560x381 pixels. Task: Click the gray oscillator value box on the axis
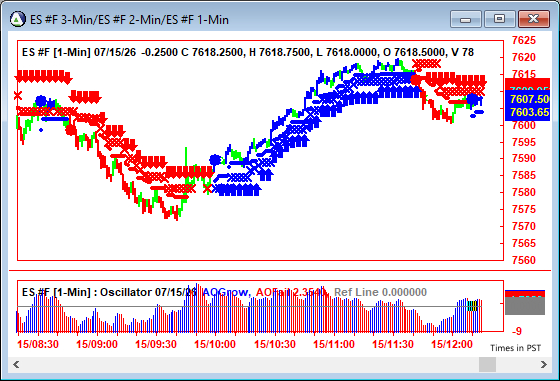click(525, 306)
